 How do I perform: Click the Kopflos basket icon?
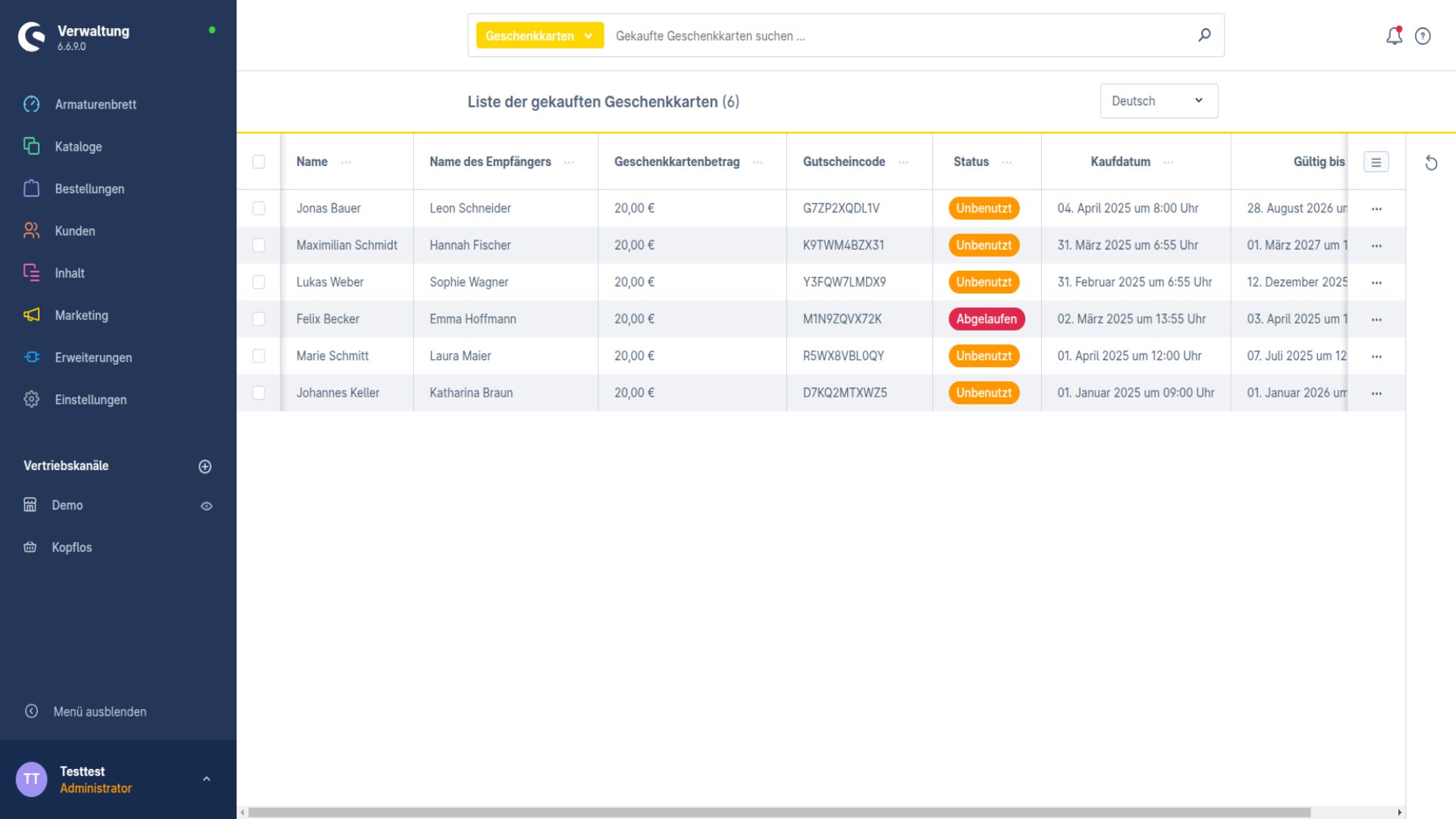coord(30,547)
